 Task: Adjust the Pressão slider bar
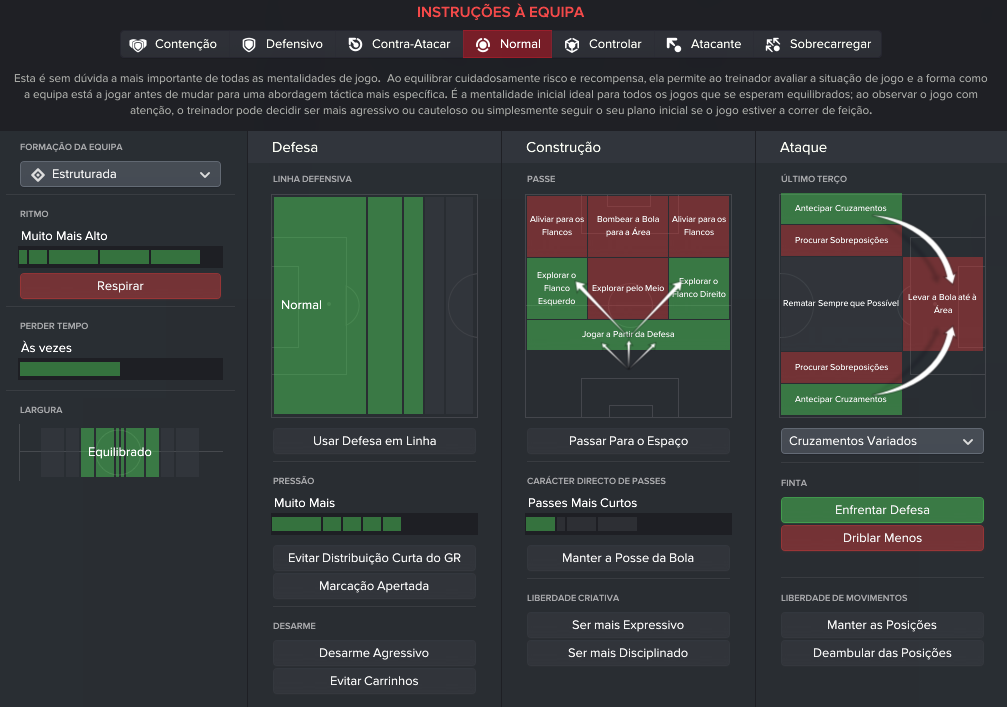coord(374,524)
